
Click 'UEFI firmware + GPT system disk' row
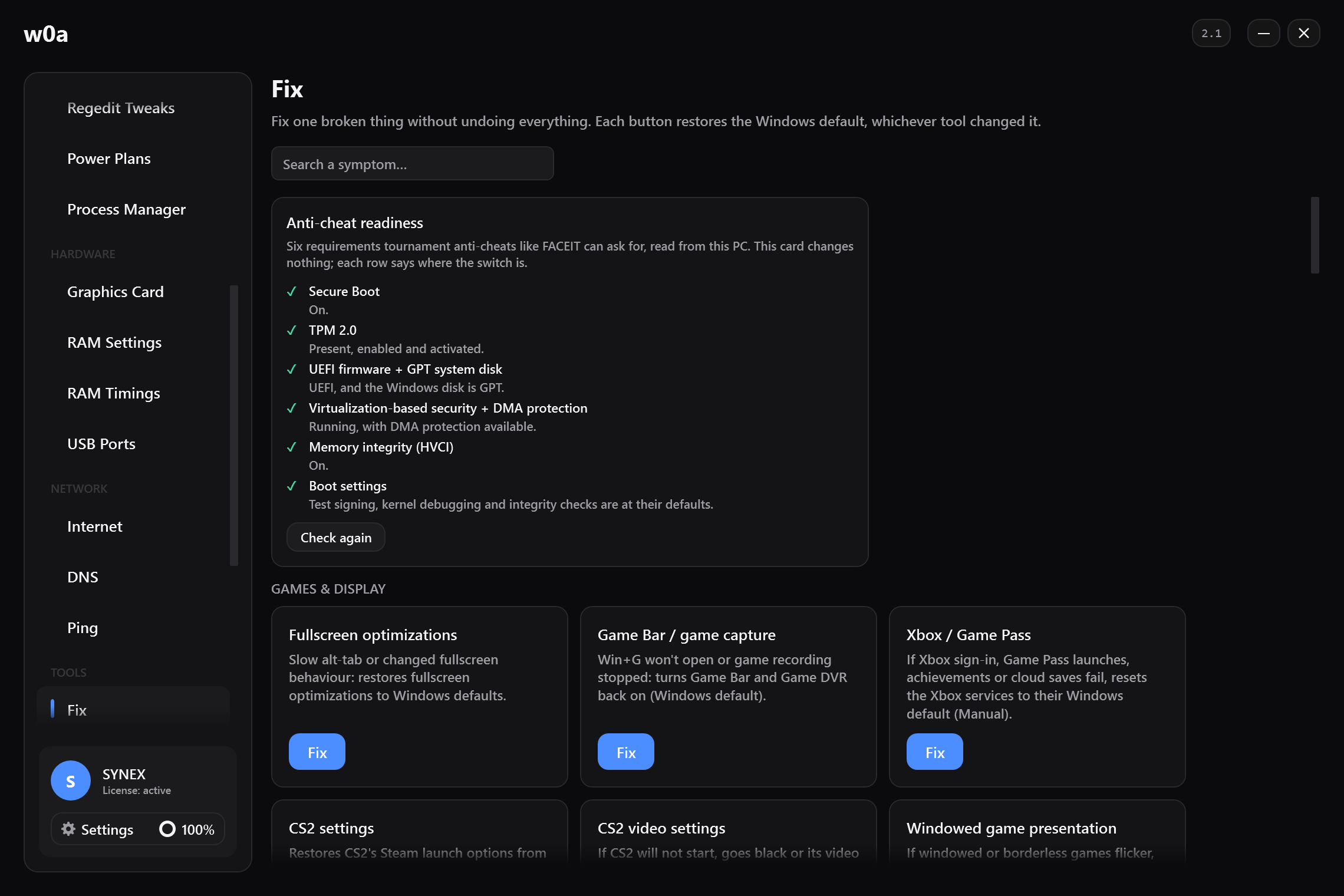tap(406, 369)
